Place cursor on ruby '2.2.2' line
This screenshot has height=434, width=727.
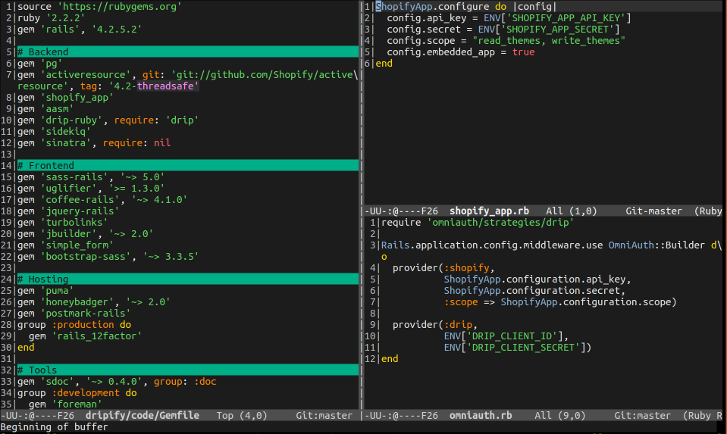51,18
